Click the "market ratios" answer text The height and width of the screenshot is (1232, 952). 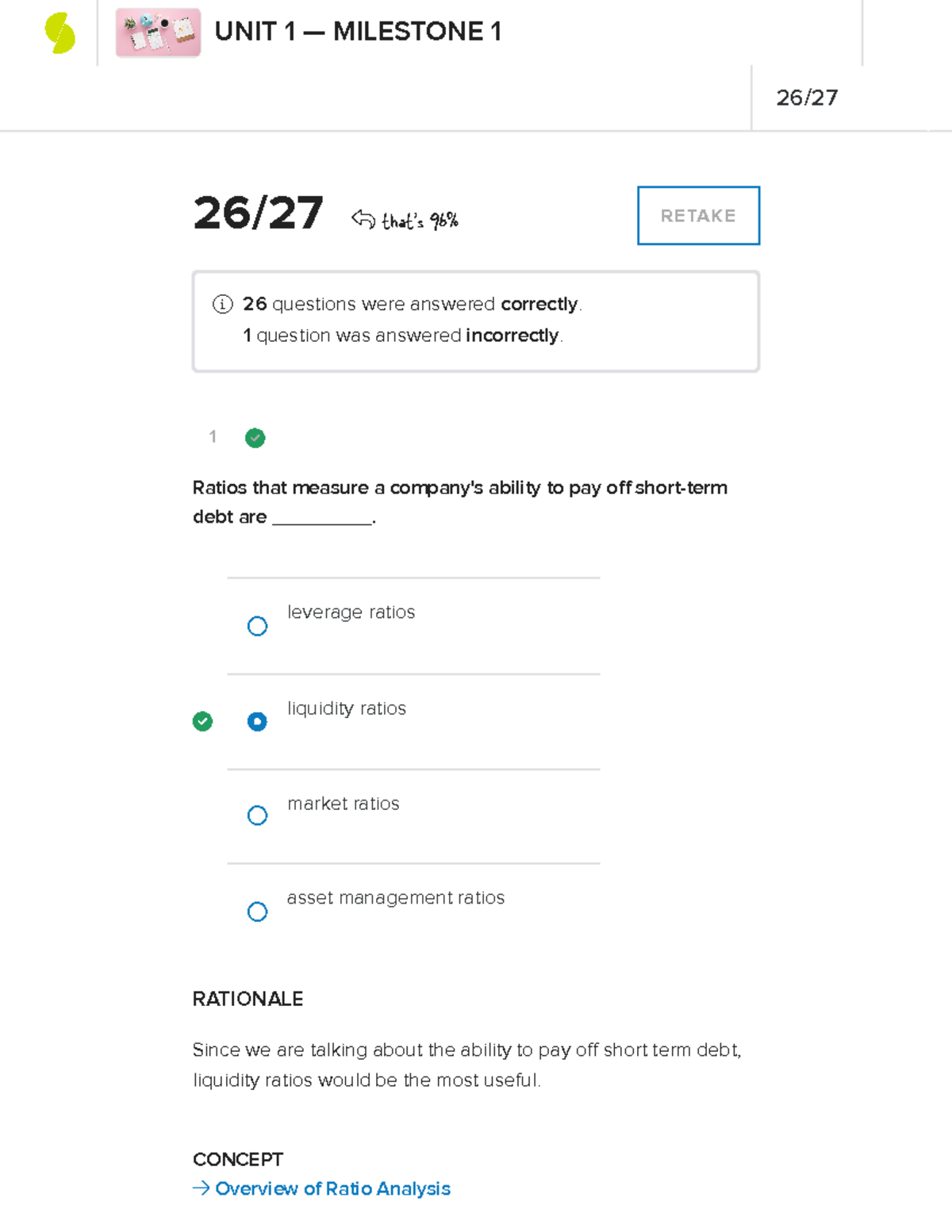[x=343, y=804]
